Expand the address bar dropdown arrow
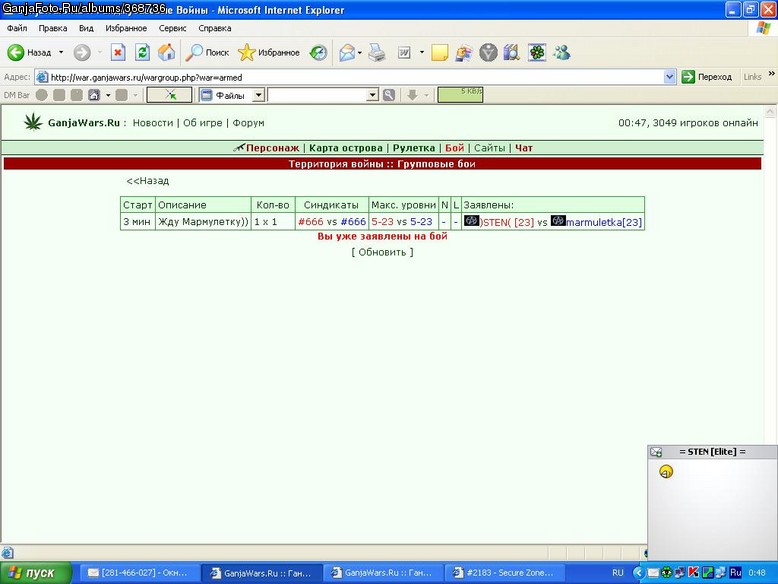The image size is (778, 584). click(669, 77)
